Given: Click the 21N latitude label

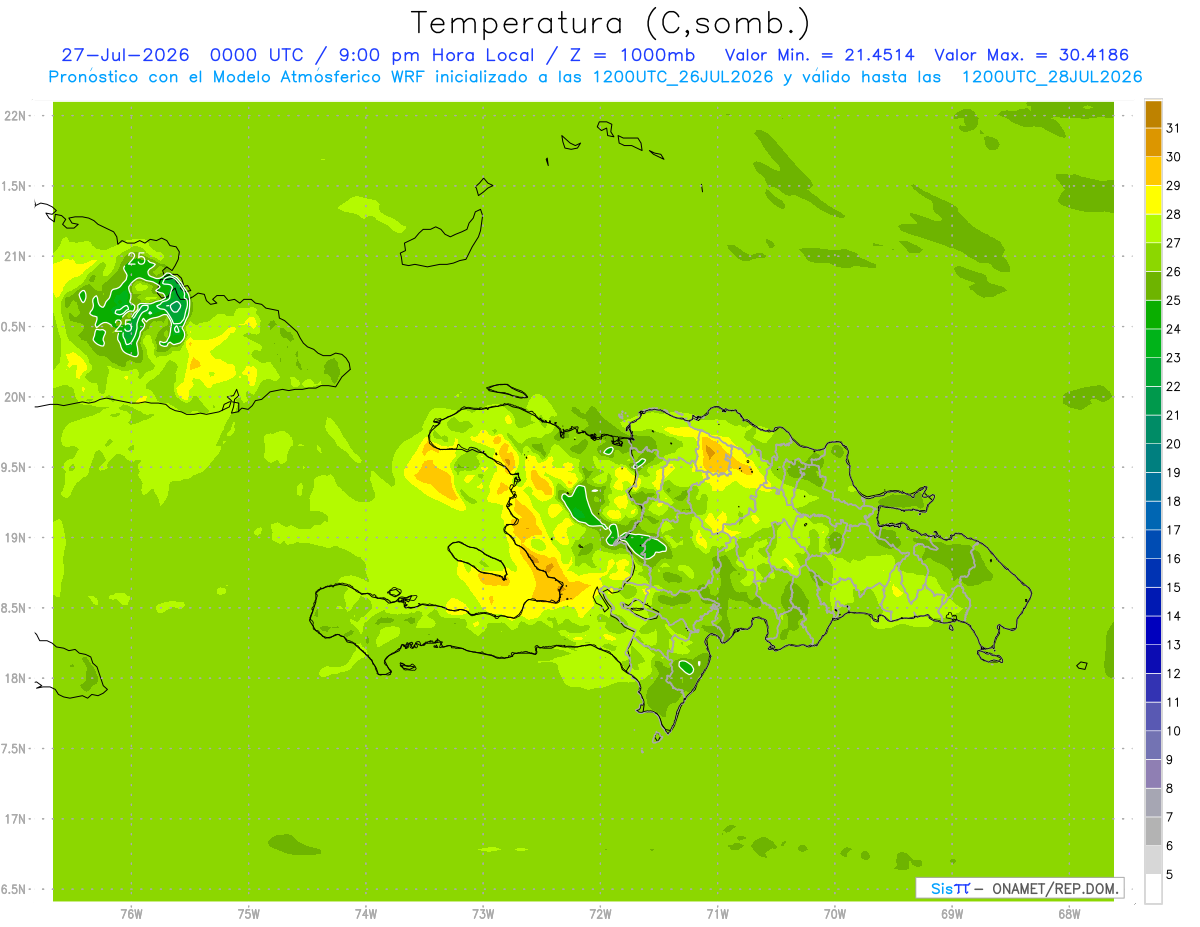Looking at the screenshot, I should tap(15, 257).
